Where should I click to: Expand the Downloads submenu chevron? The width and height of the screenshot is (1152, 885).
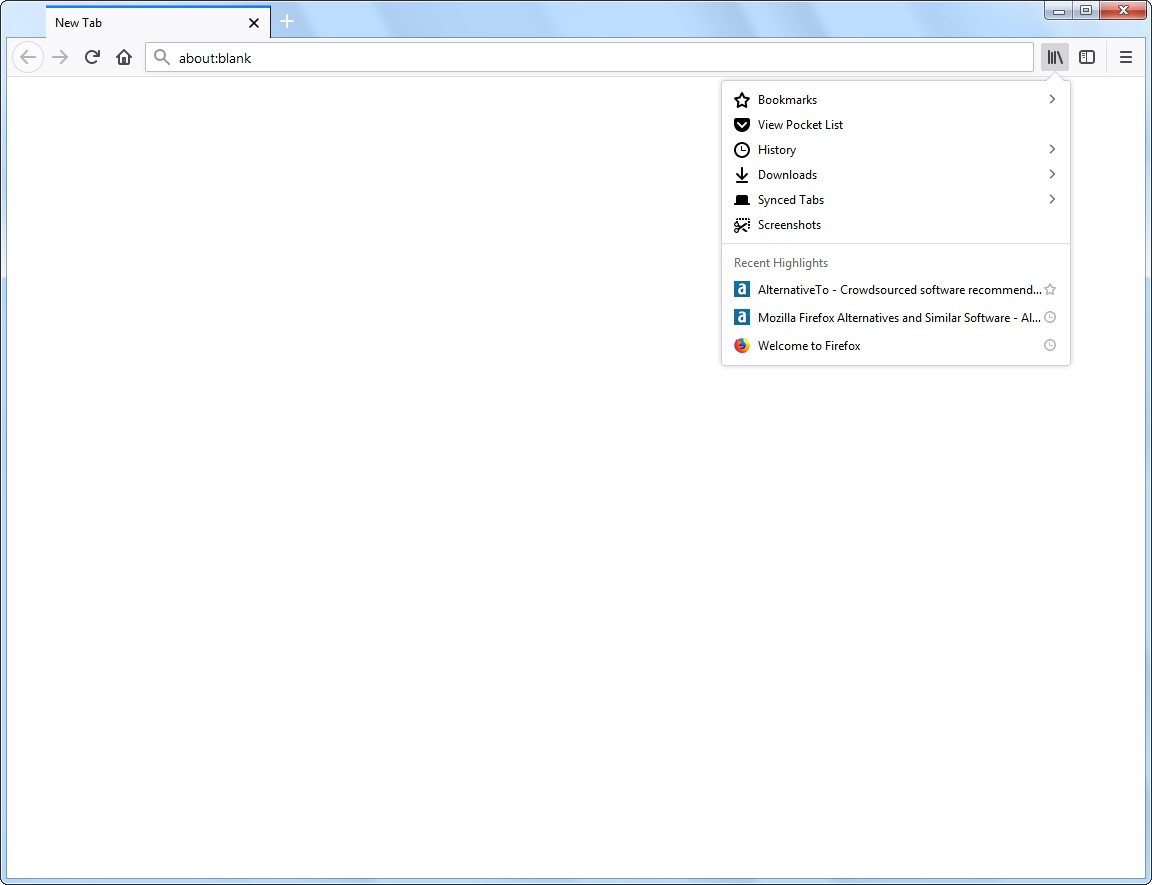tap(1052, 174)
